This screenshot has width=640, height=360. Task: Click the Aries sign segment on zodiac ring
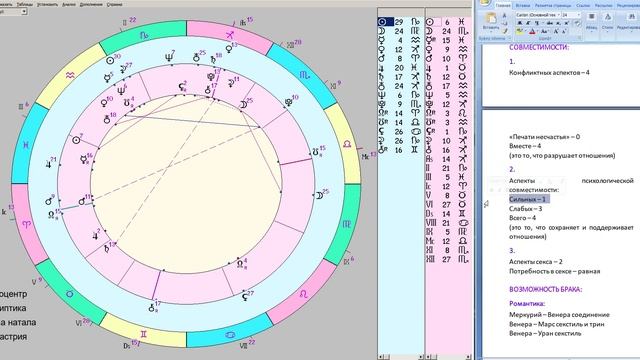pyautogui.click(x=27, y=224)
